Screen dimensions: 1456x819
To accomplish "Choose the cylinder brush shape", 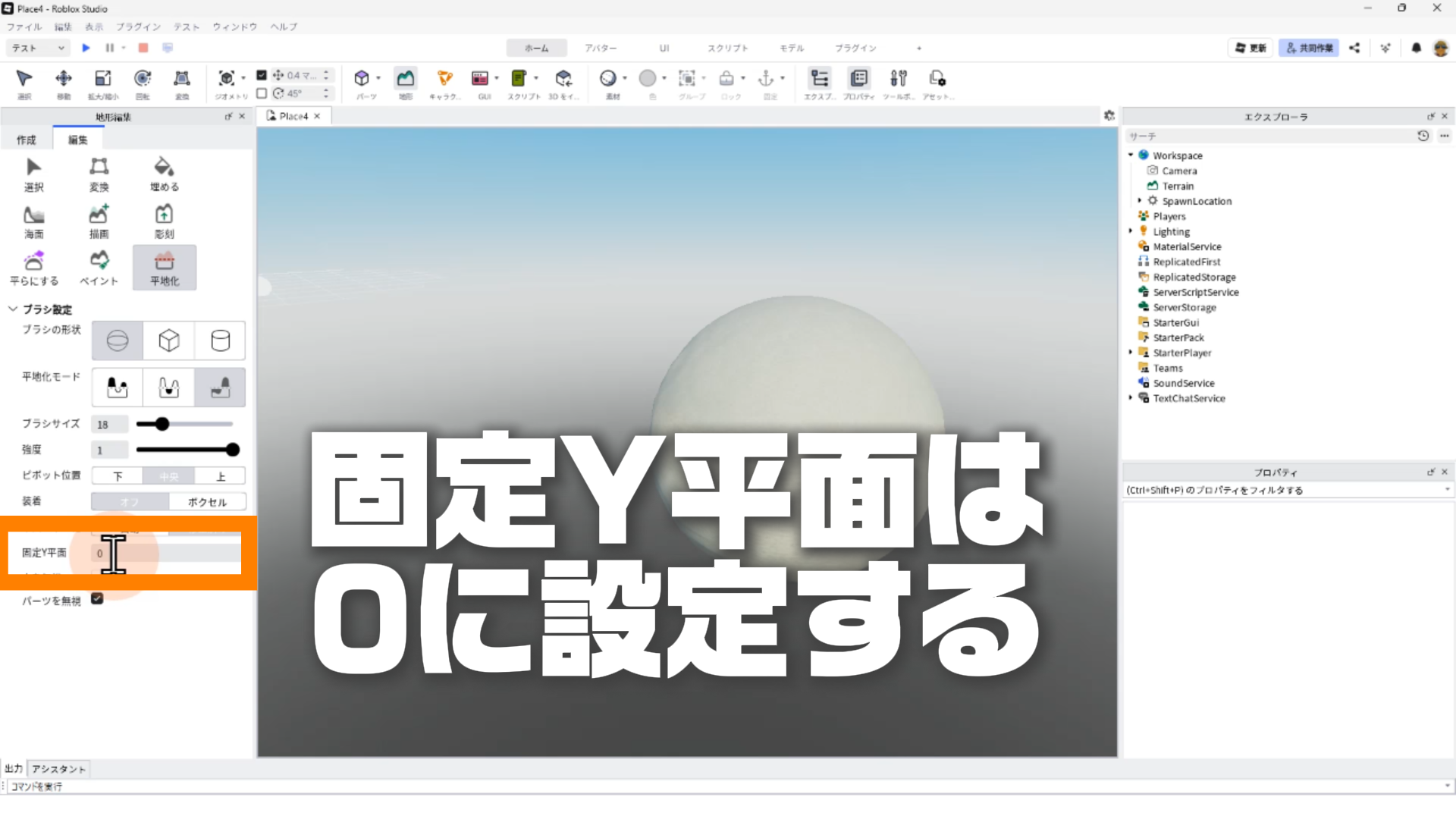I will [220, 340].
